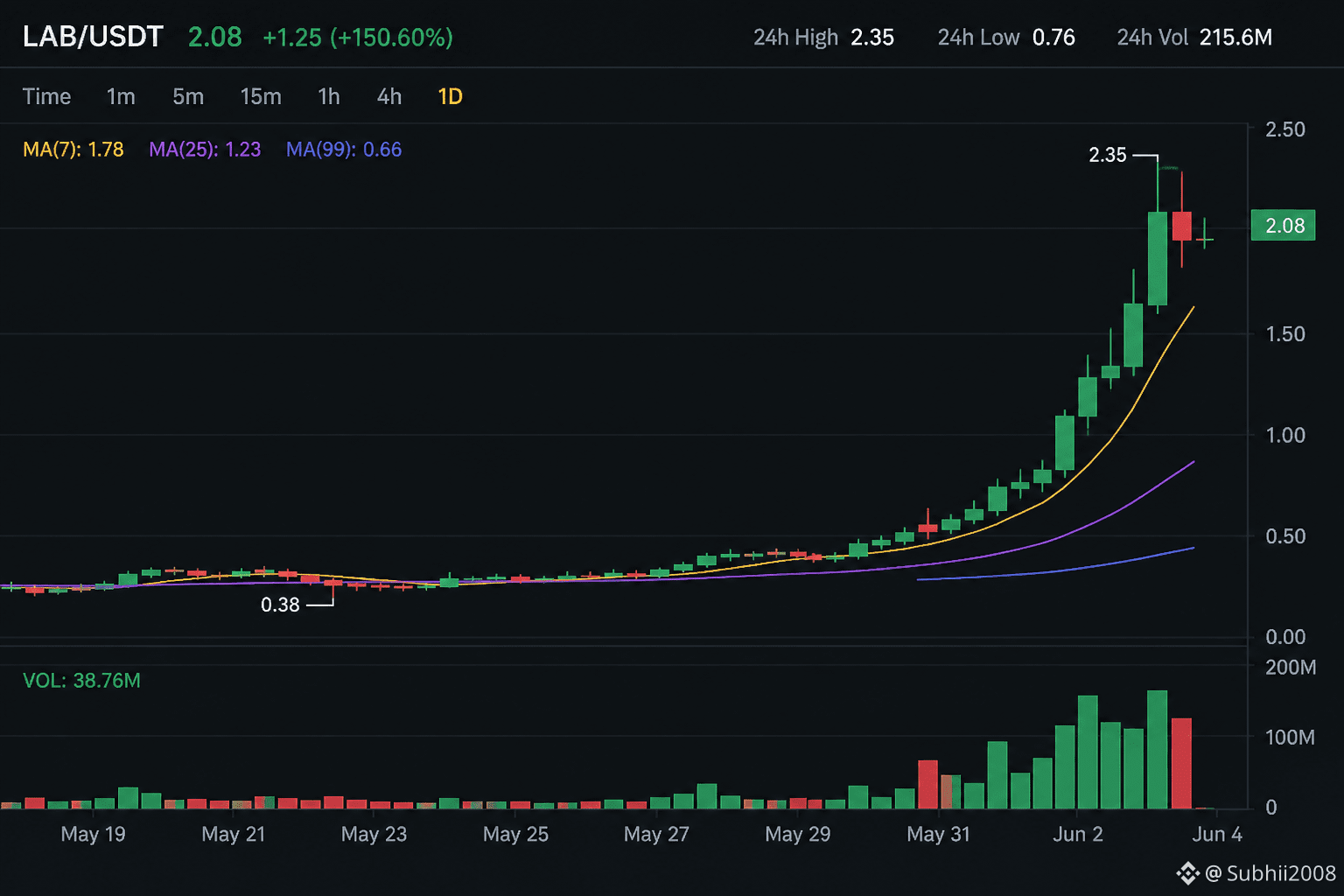The width and height of the screenshot is (1344, 896).
Task: Click the 2.08 current price in header
Action: (x=215, y=37)
